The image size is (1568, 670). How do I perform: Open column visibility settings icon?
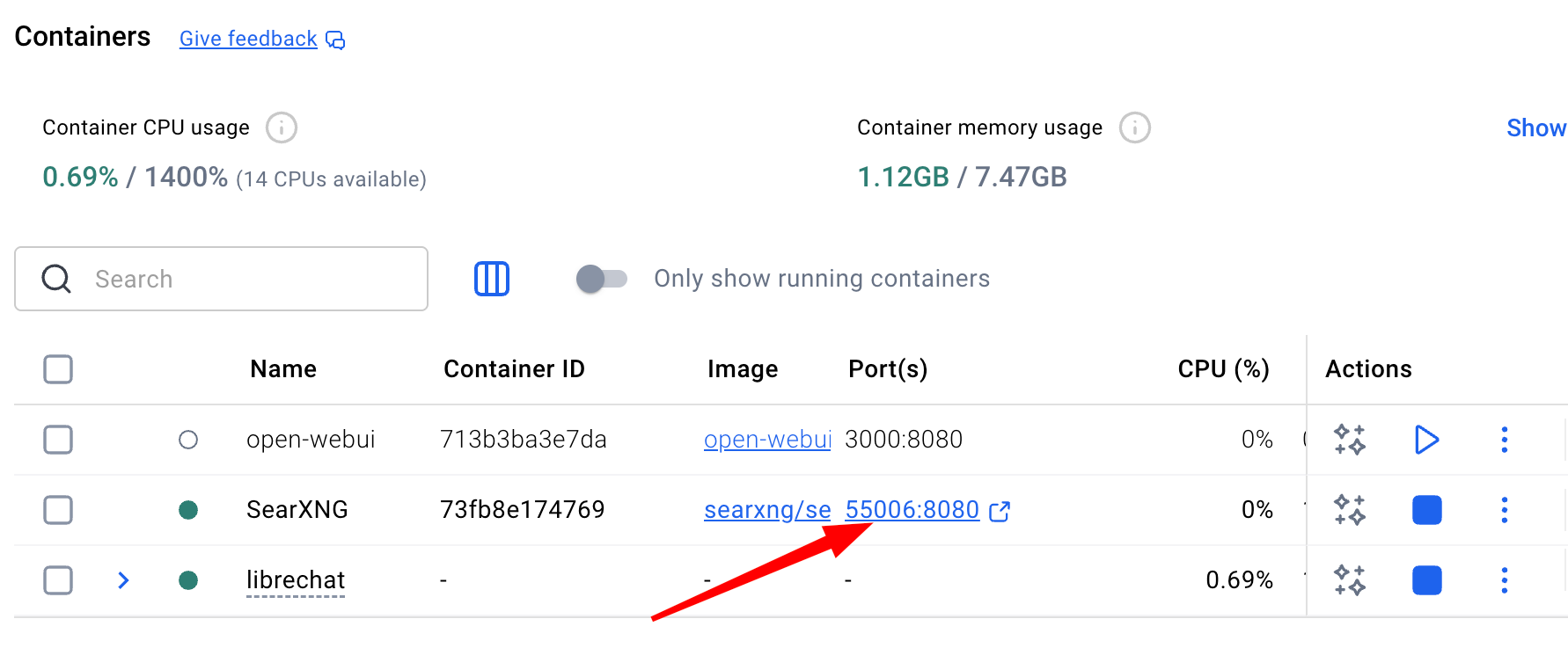pos(492,279)
